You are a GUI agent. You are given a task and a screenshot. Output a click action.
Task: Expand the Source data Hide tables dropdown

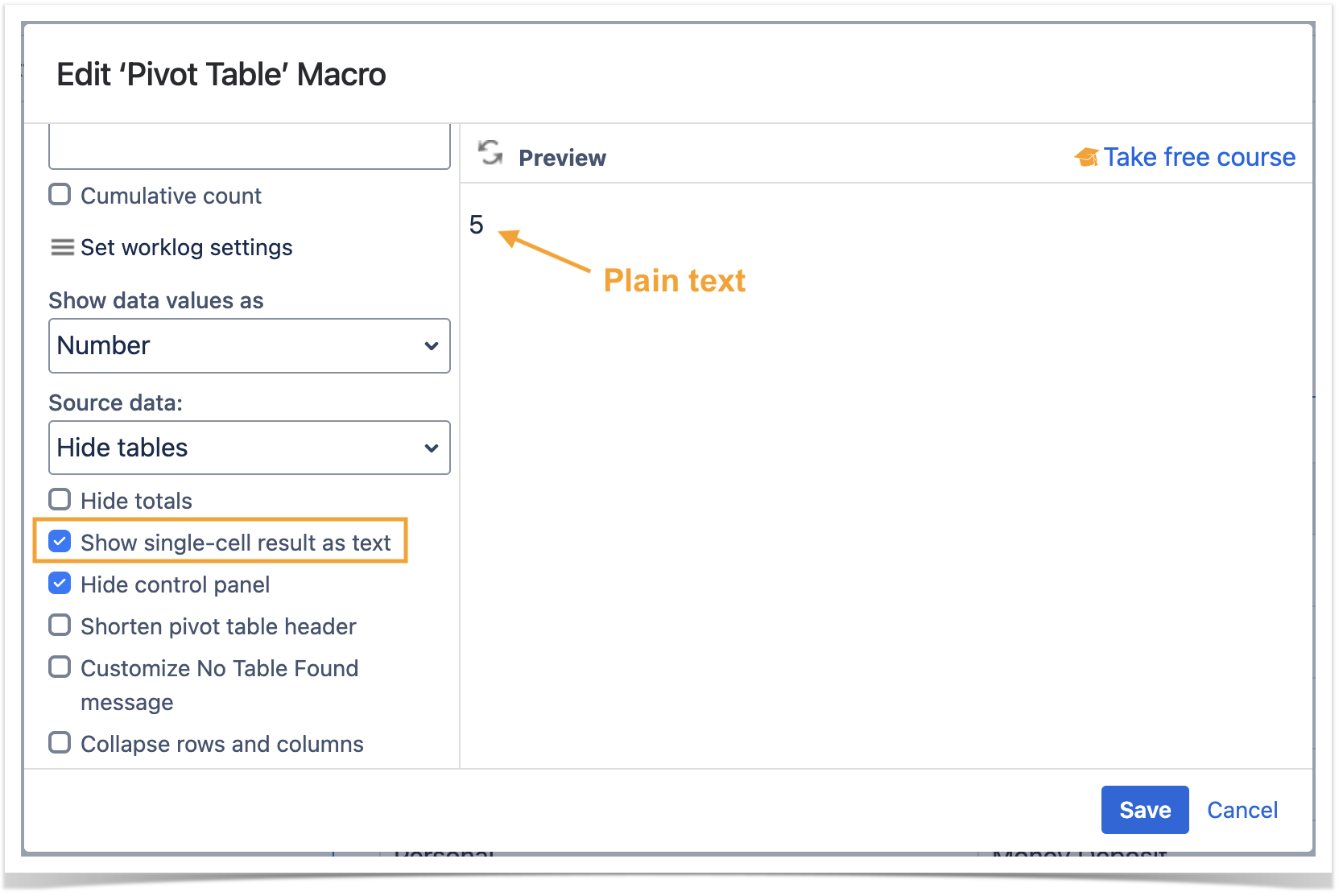click(x=249, y=448)
